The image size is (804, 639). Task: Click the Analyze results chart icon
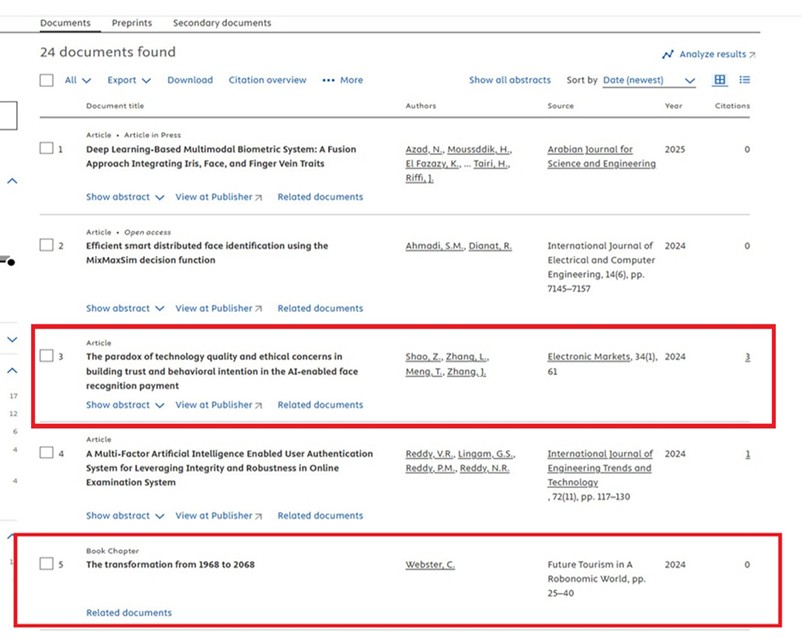[x=667, y=54]
